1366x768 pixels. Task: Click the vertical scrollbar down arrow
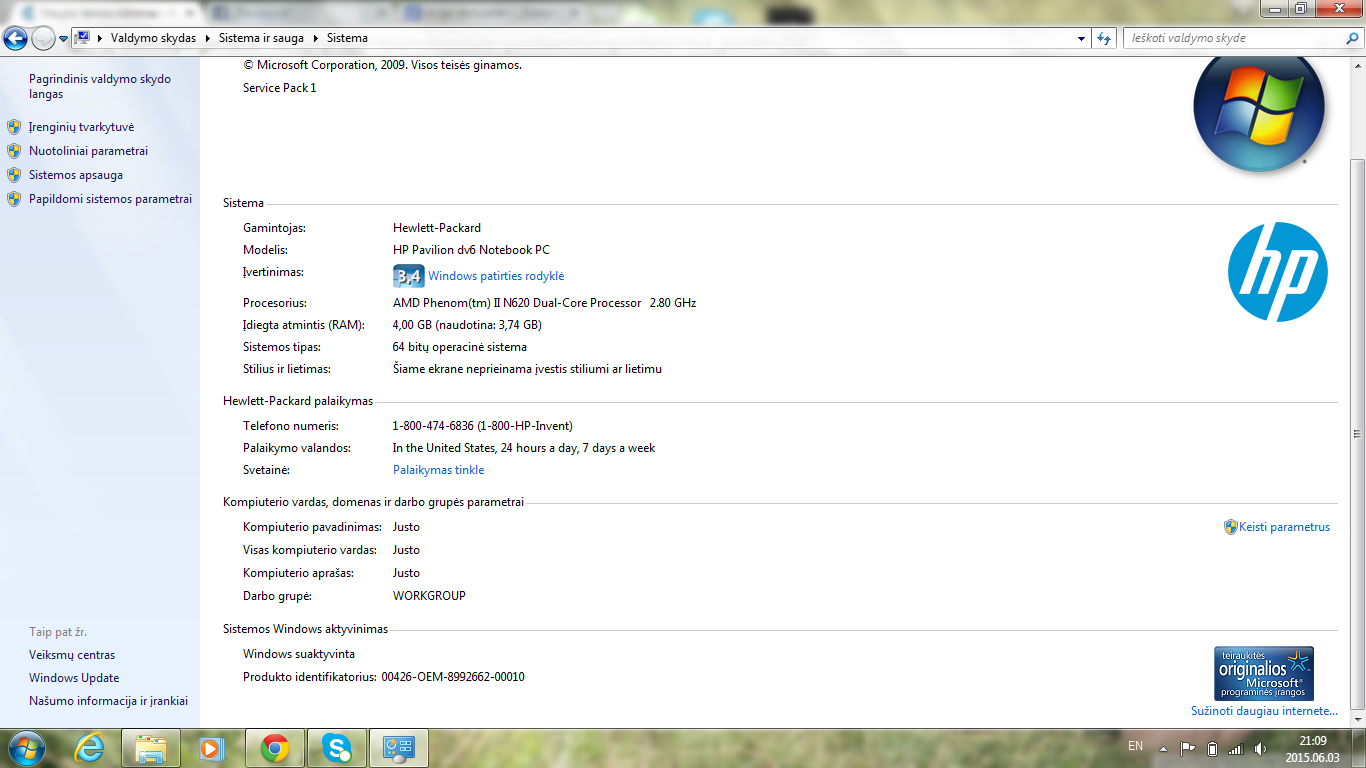1357,720
